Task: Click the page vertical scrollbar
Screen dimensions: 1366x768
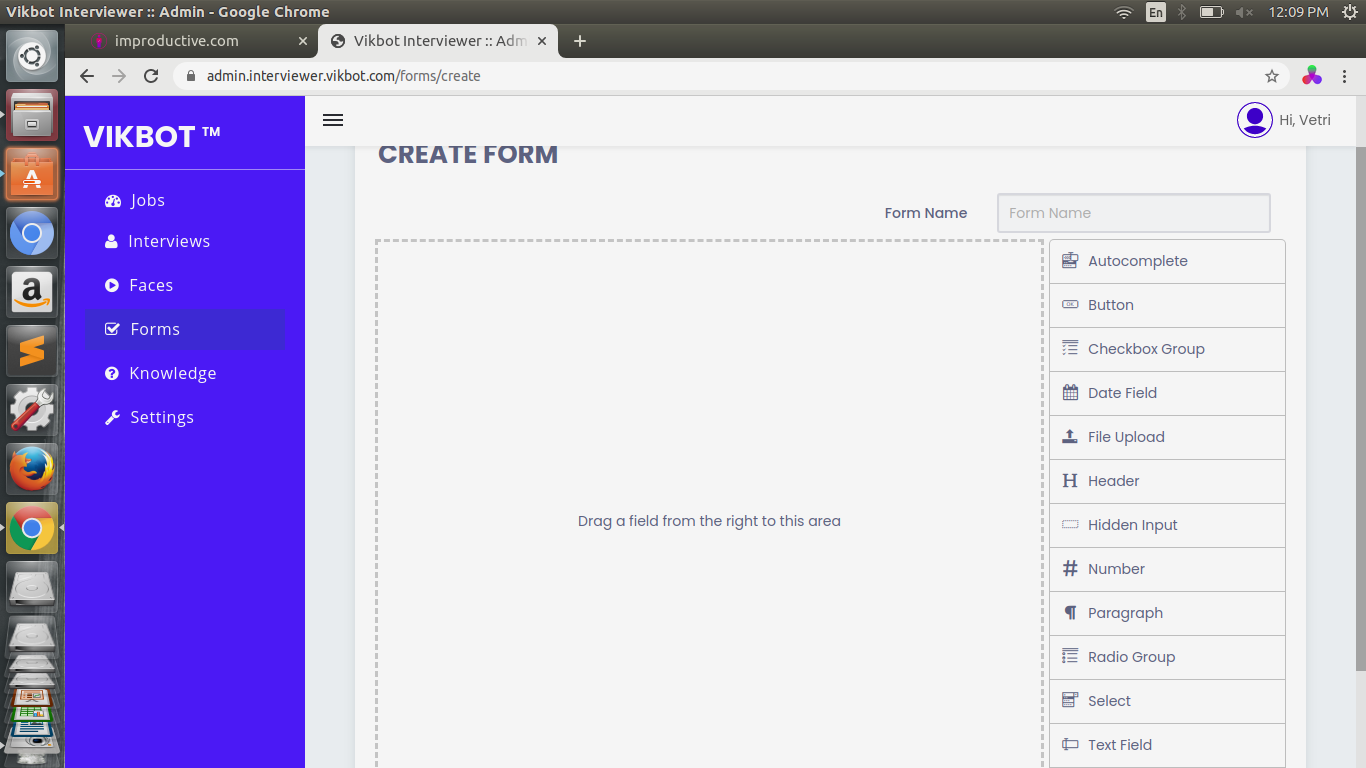Action: (1360, 408)
